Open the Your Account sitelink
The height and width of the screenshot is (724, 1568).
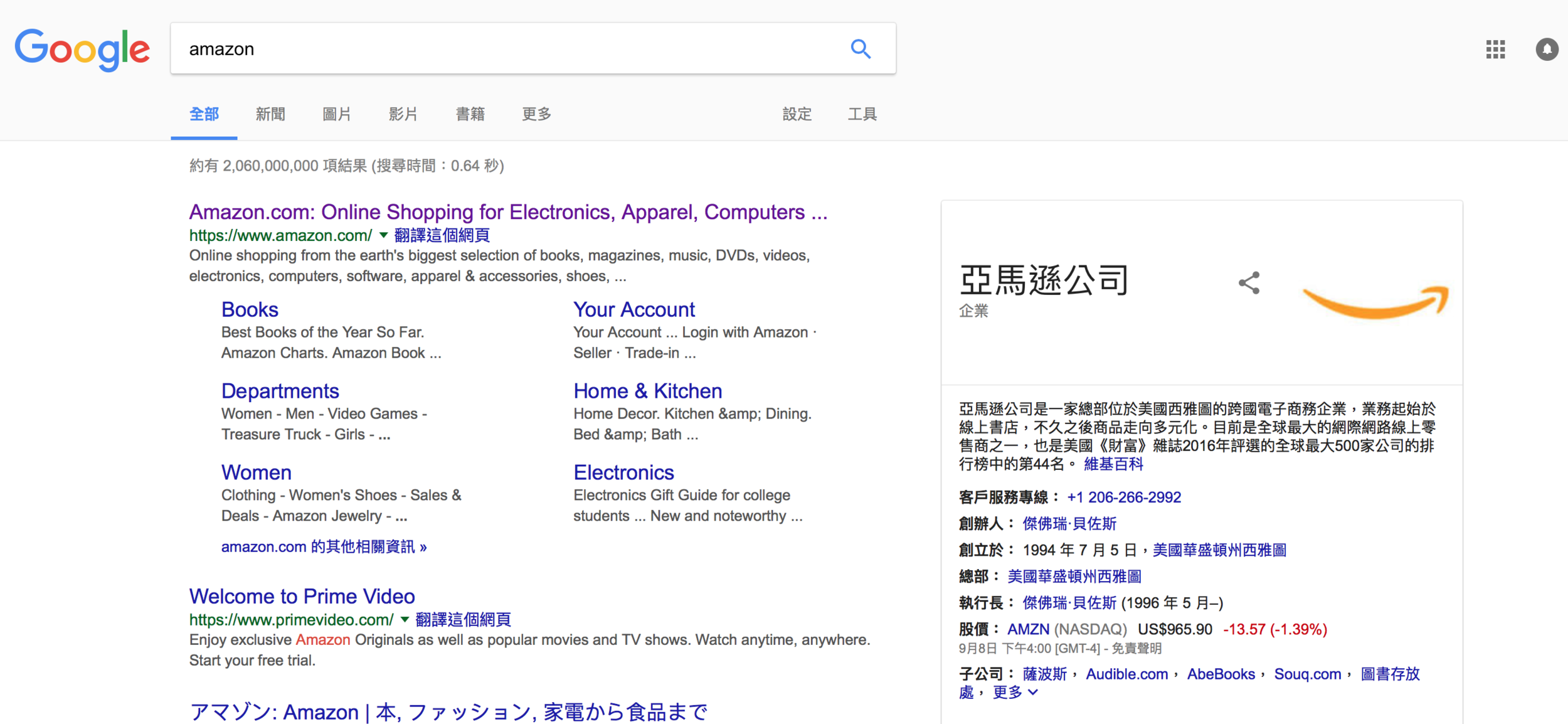[633, 309]
